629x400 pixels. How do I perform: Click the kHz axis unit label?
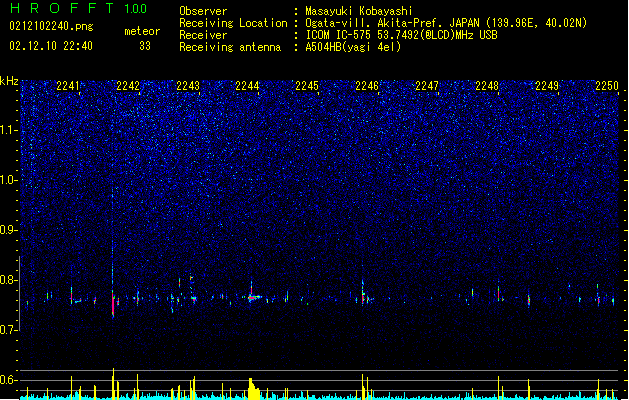point(9,81)
